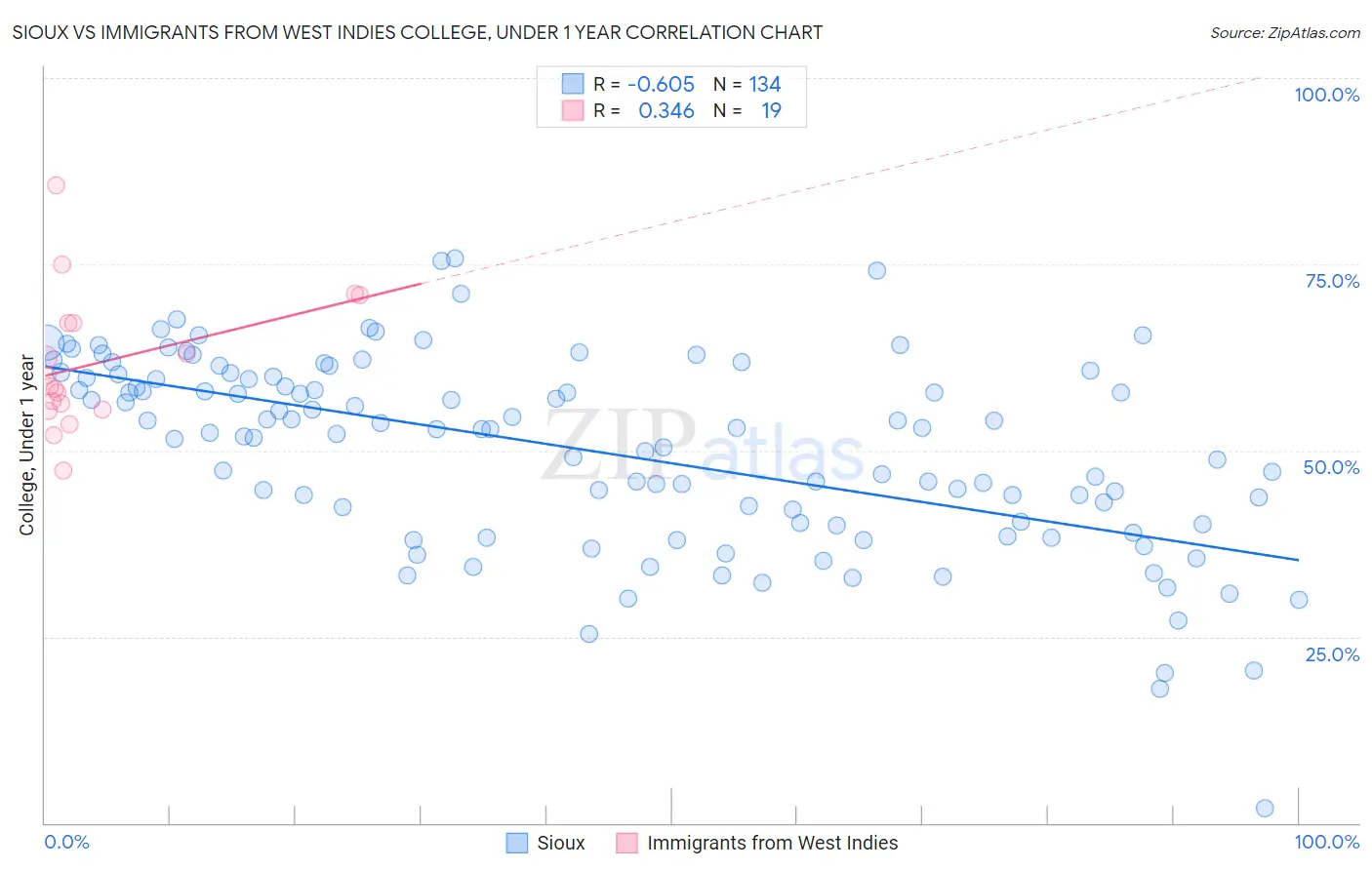
Task: Click the 75.0% y-axis label
Action: [x=1332, y=281]
